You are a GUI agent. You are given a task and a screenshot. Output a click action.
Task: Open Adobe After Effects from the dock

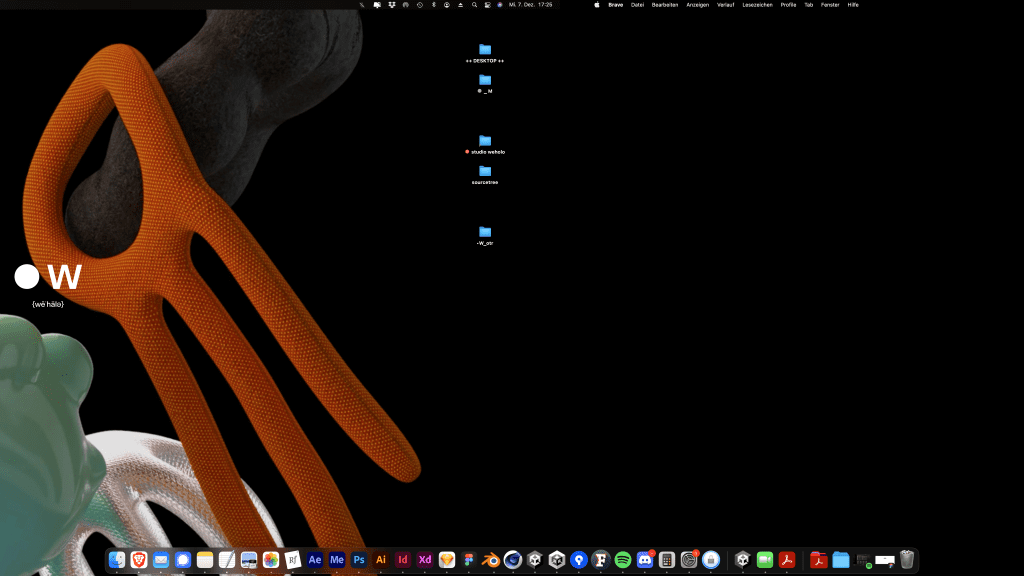click(x=315, y=560)
